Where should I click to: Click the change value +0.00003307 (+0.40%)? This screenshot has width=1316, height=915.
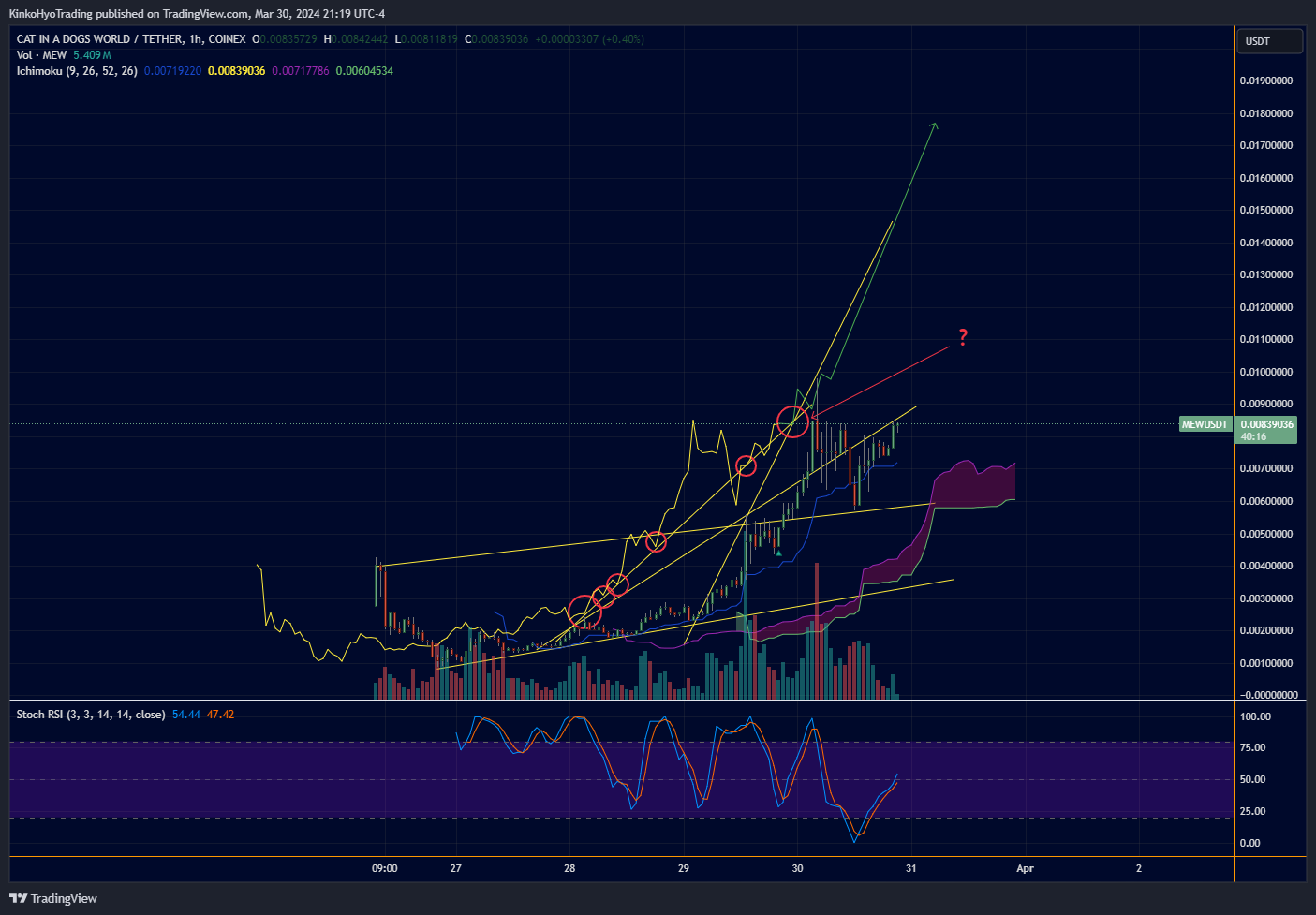click(x=589, y=39)
